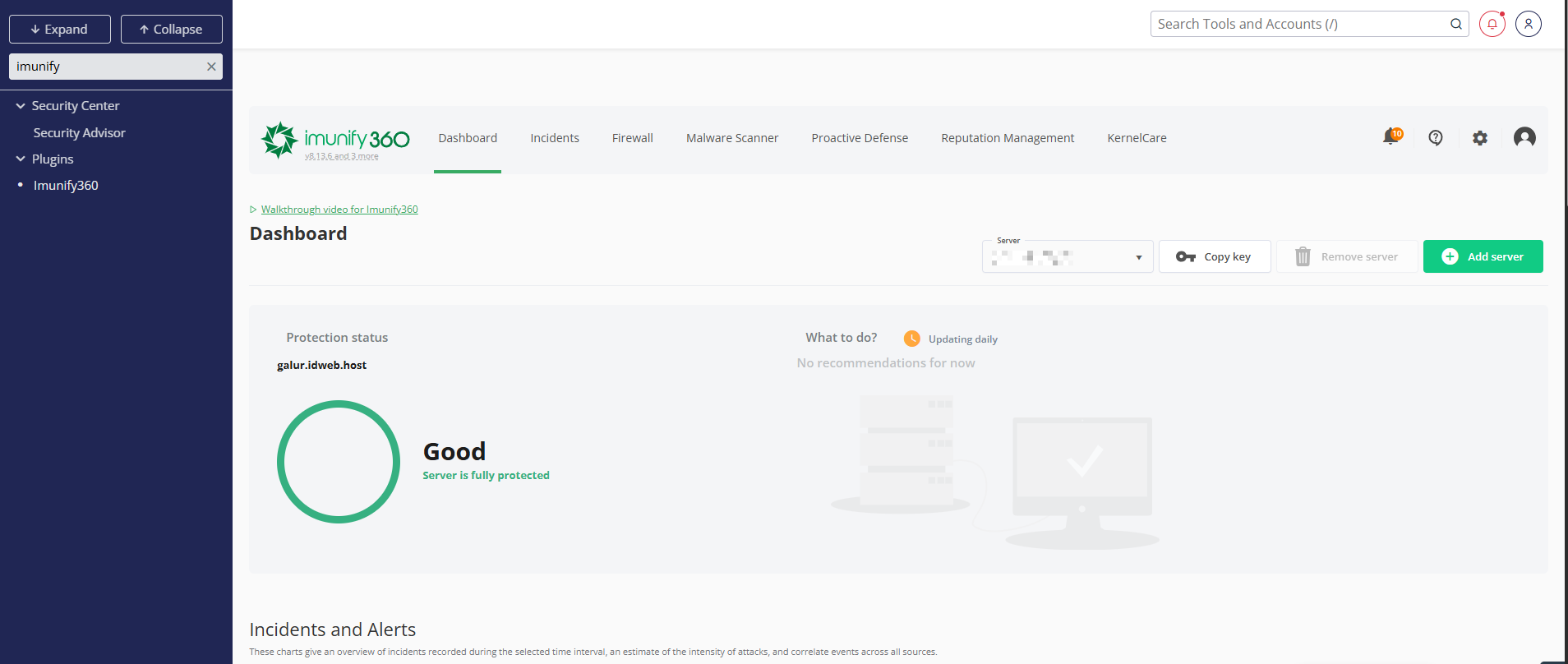Select the Proactive Defense tab
The image size is (1568, 664).
tap(860, 138)
